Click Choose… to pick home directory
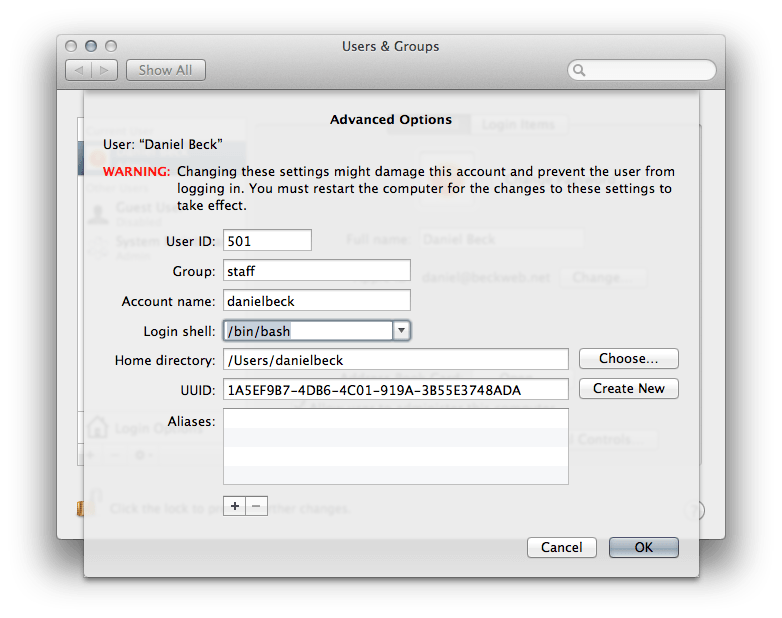The image size is (782, 618). (x=628, y=358)
